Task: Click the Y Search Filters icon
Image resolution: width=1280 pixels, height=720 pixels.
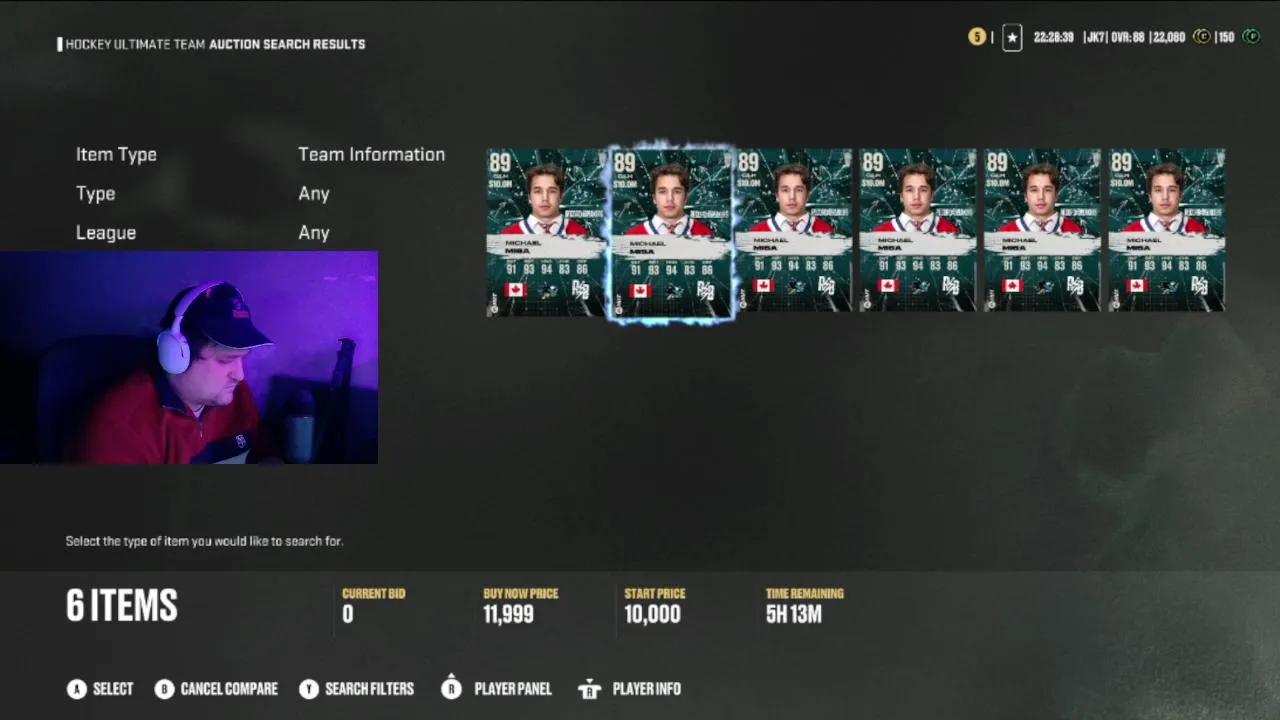Action: [309, 689]
